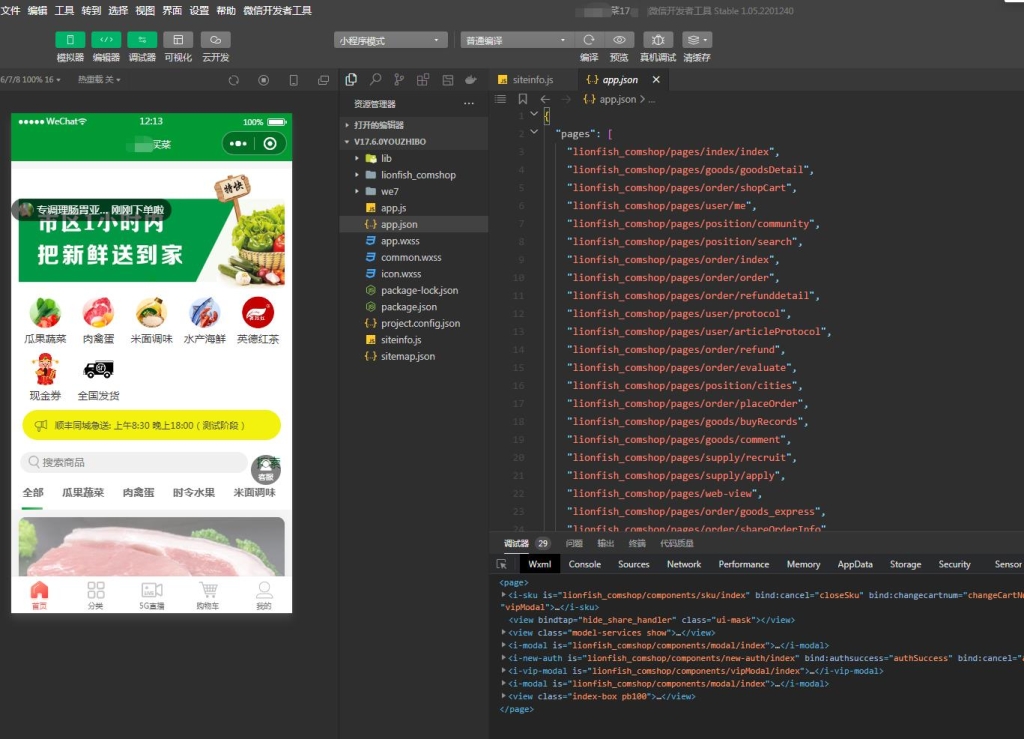Open the 小程序模式 mode dropdown
1024x739 pixels.
click(x=390, y=41)
